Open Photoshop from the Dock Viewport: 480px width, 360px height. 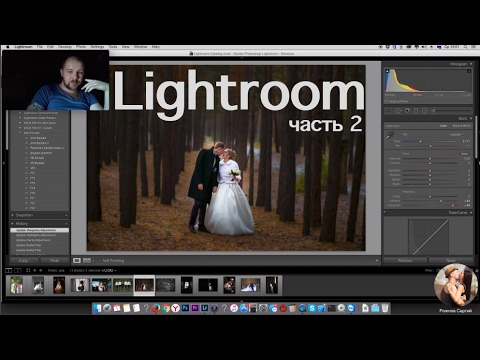185,308
